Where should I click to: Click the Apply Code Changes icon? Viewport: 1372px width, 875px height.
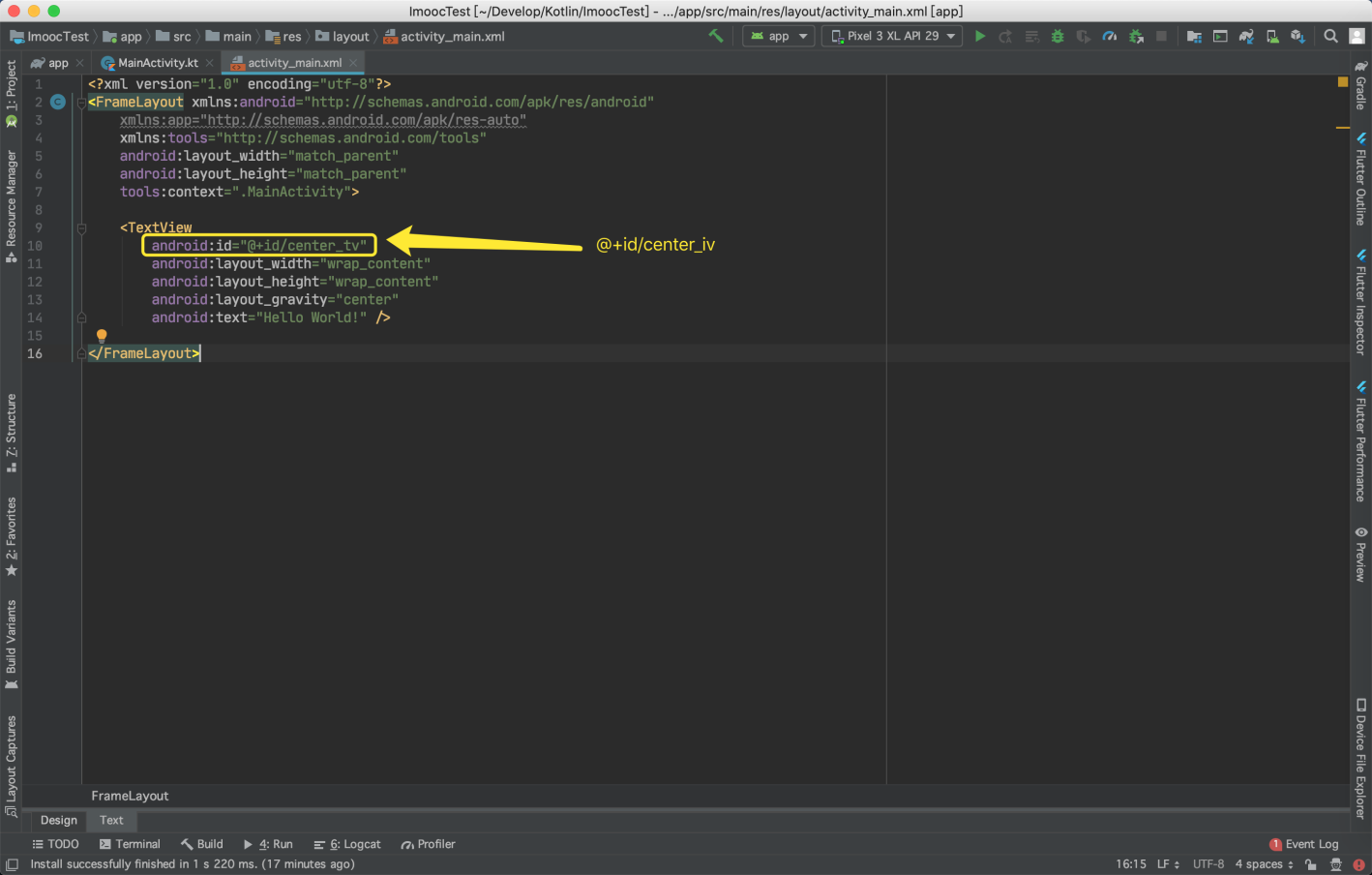[x=1032, y=36]
